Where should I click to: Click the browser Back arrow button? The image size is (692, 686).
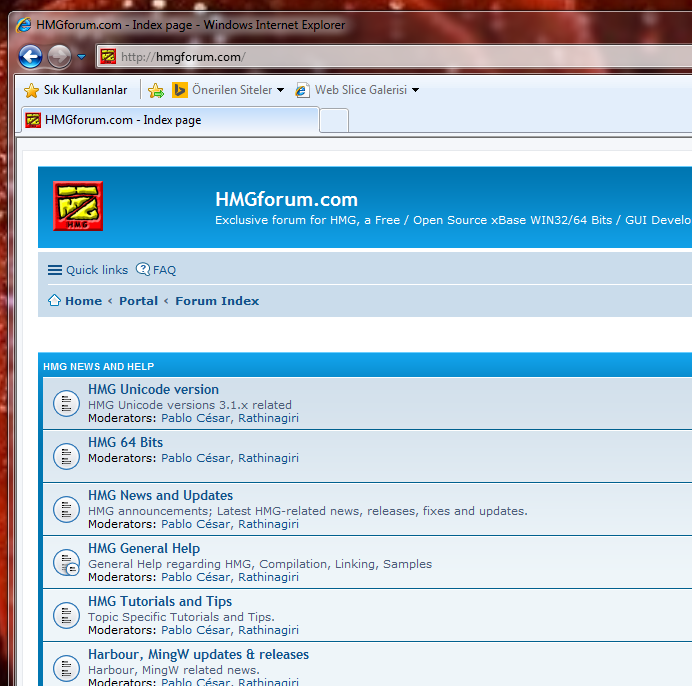(30, 56)
